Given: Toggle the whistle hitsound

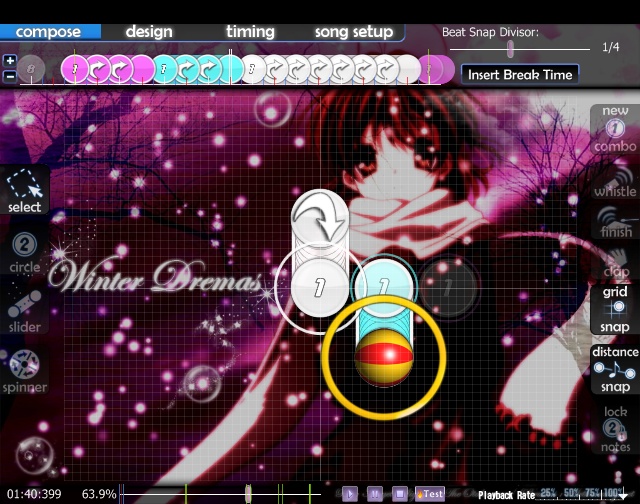Looking at the screenshot, I should click(x=615, y=183).
